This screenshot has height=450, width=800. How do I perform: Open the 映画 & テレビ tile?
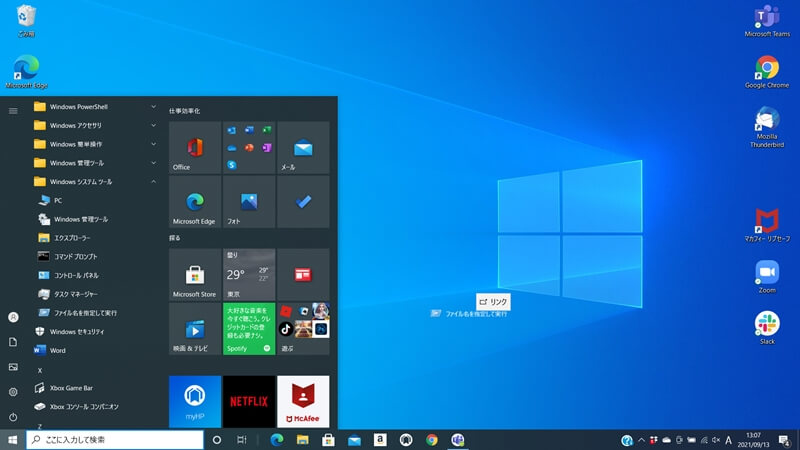tap(195, 329)
